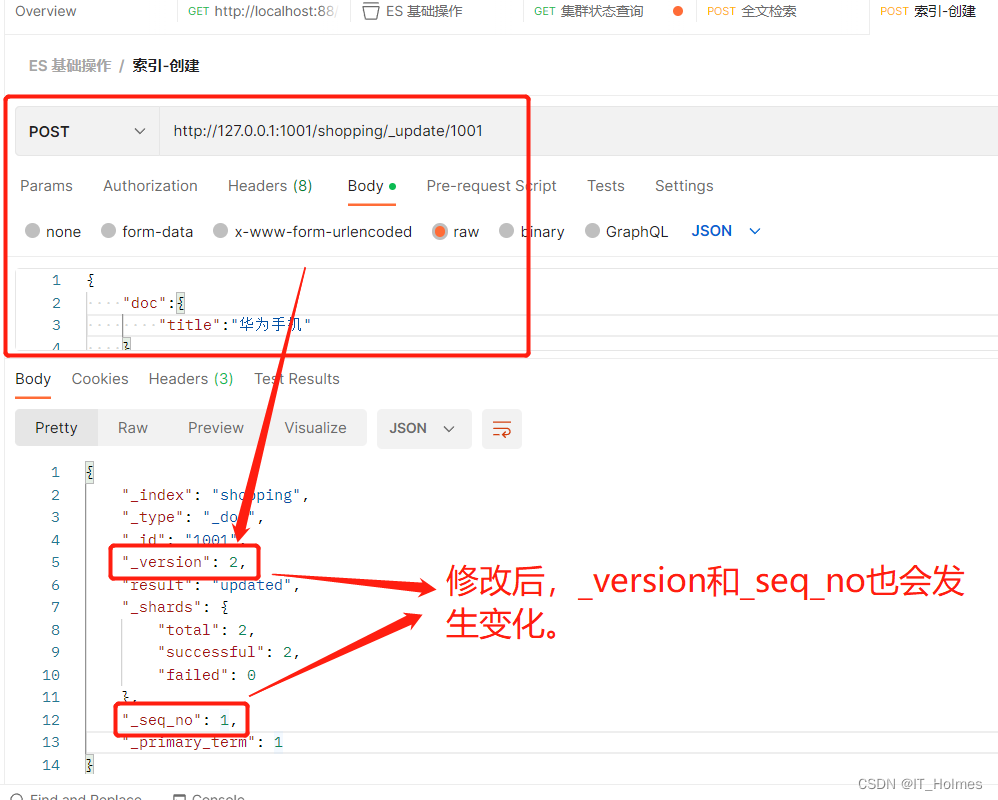Click the Find and Replace magnifier icon
This screenshot has height=800, width=998.
coord(15,795)
